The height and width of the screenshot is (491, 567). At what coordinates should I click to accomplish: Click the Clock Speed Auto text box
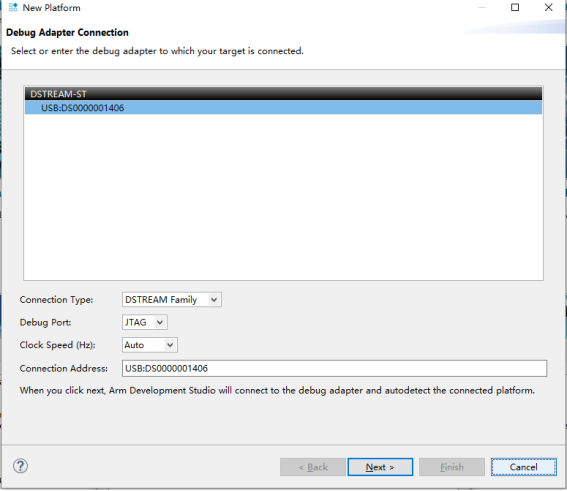[144, 345]
